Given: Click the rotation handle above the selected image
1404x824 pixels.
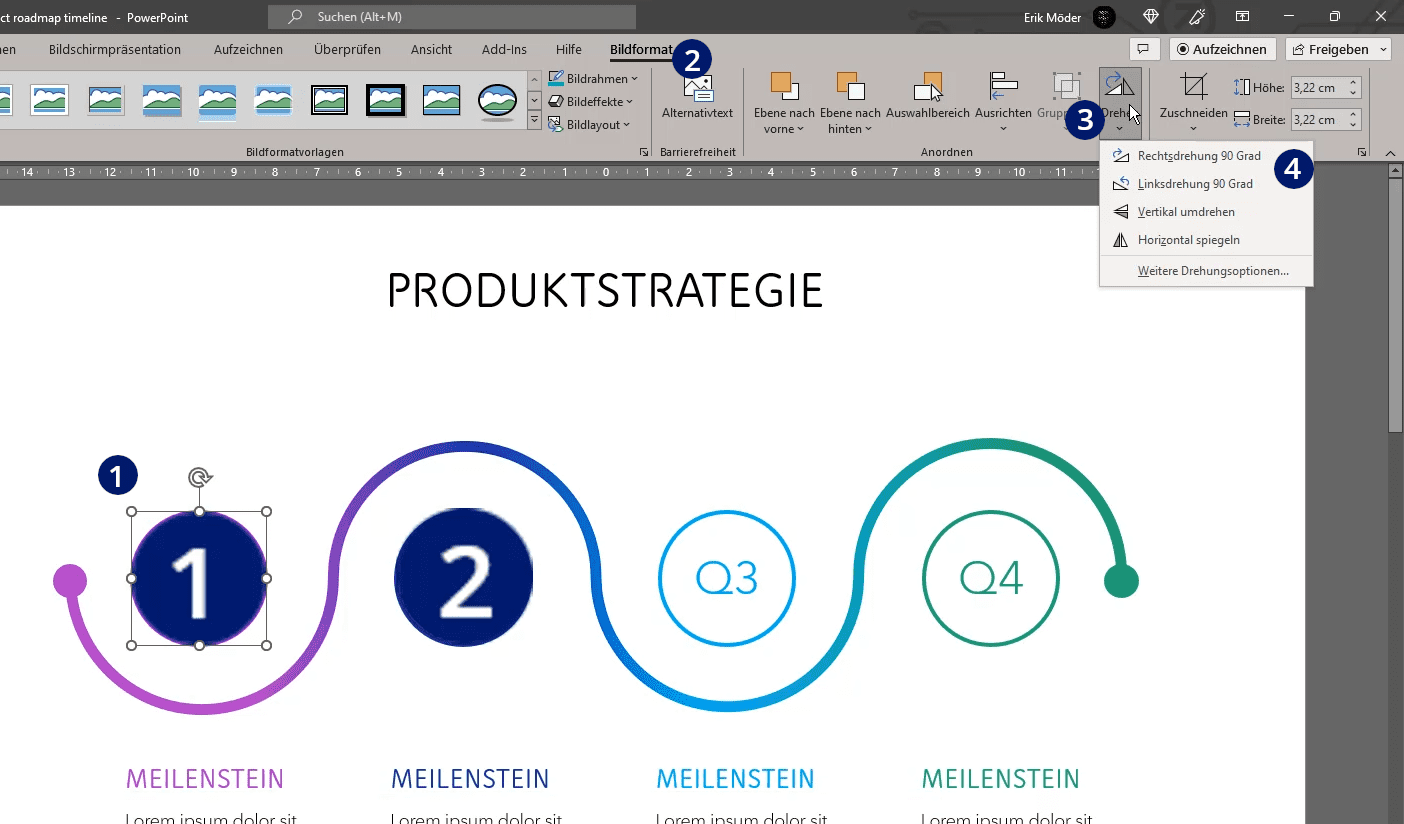Looking at the screenshot, I should point(199,478).
